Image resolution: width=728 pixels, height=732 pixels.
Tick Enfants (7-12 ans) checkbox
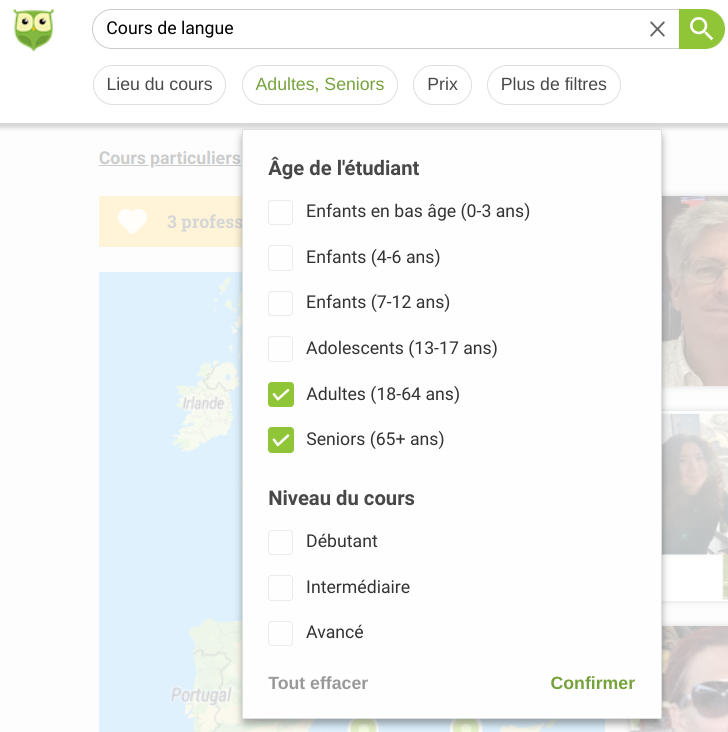[281, 303]
